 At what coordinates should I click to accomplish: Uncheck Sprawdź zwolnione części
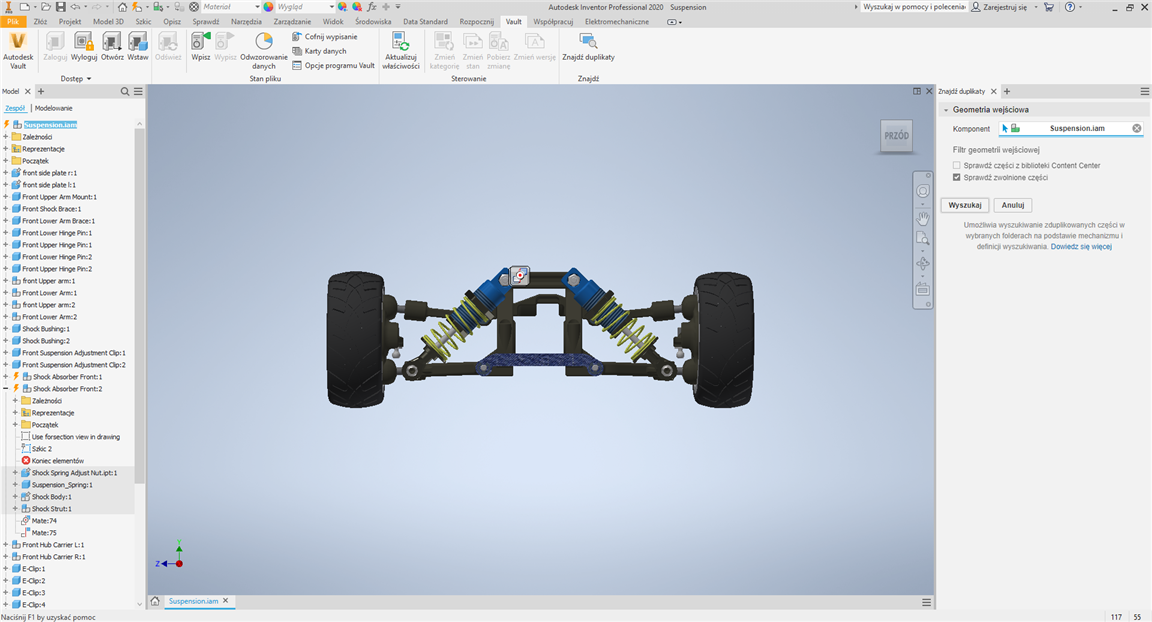957,177
